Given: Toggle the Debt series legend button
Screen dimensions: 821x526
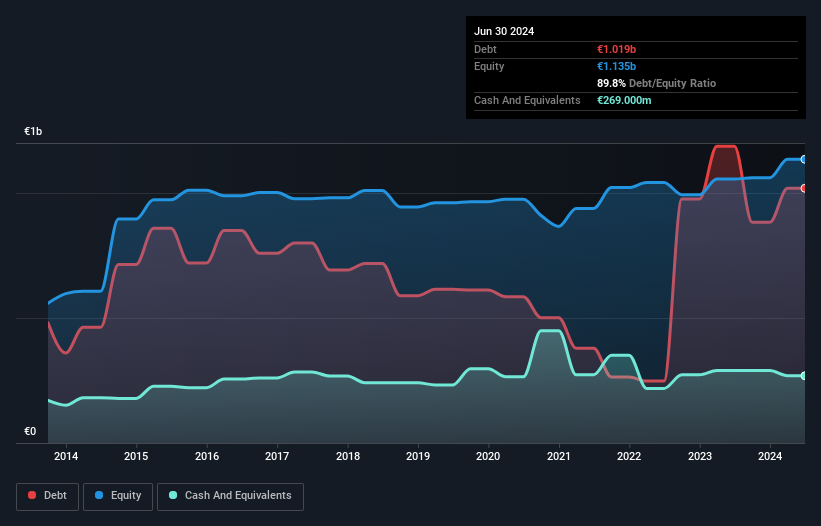Looking at the screenshot, I should click(48, 496).
